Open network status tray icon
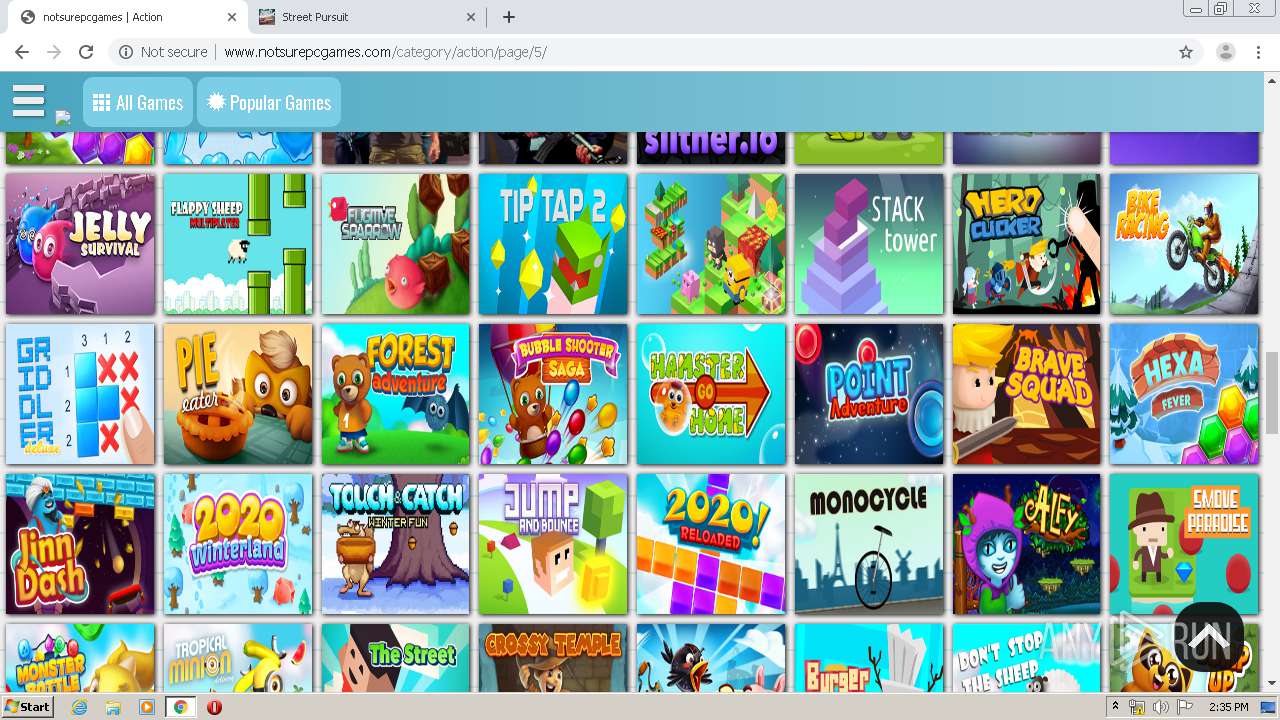1280x720 pixels. [x=1137, y=707]
